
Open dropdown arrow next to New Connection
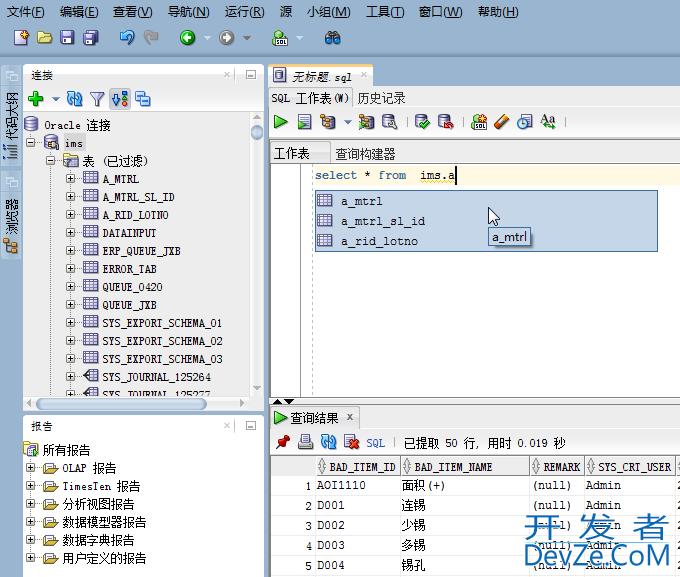click(56, 99)
